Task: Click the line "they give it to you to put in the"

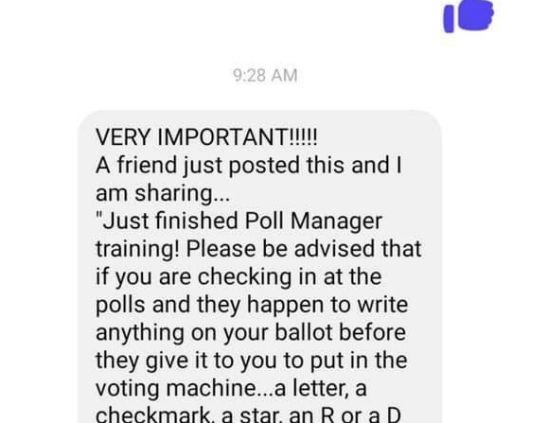Action: (251, 360)
